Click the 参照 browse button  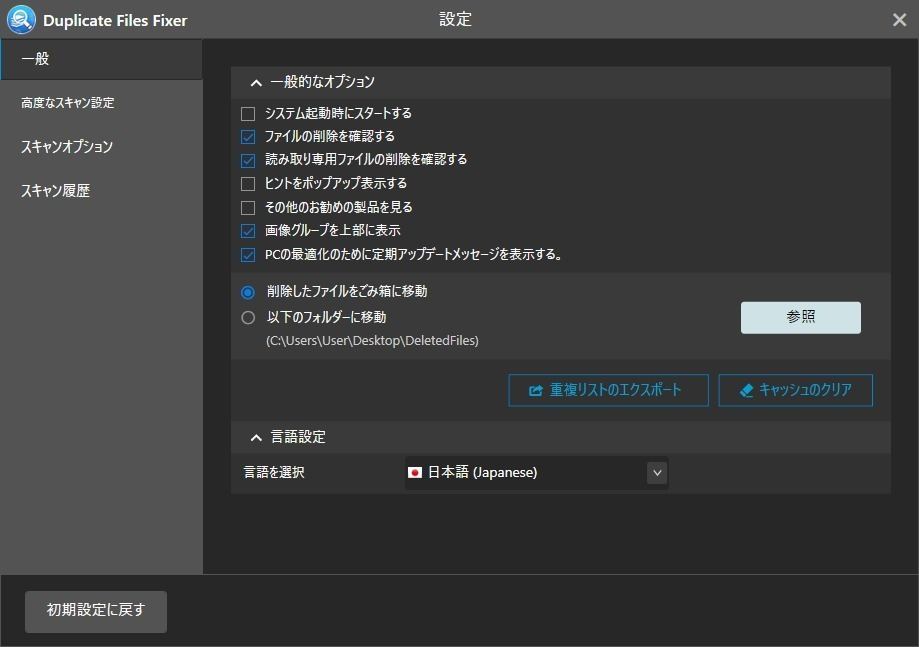(x=801, y=318)
